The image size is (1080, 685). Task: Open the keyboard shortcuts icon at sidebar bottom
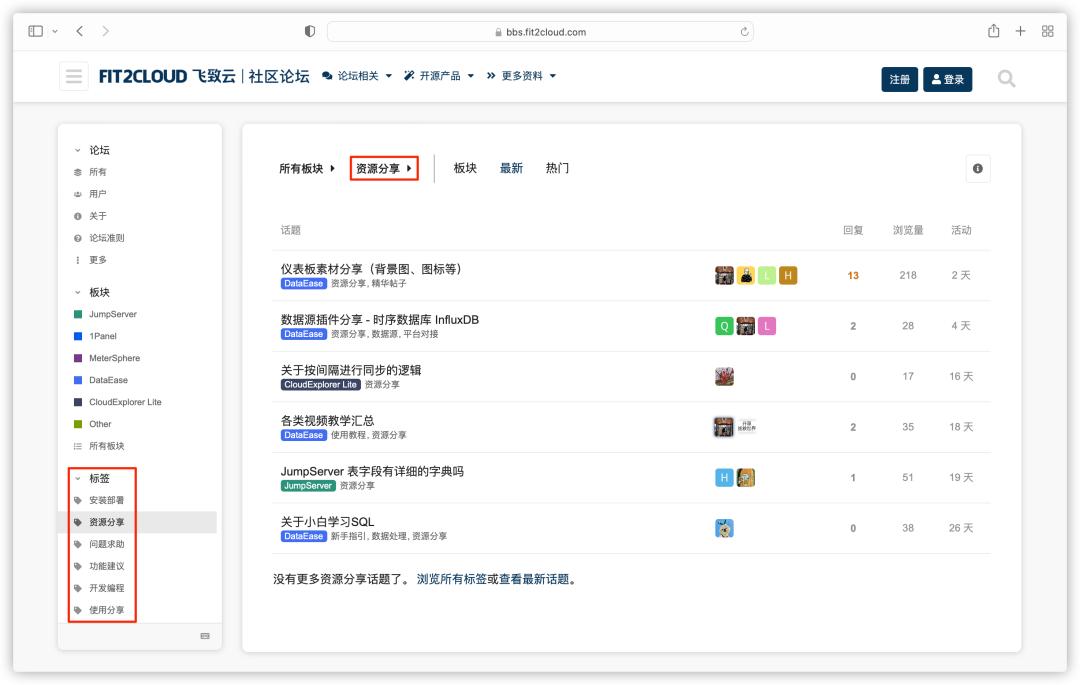click(205, 635)
